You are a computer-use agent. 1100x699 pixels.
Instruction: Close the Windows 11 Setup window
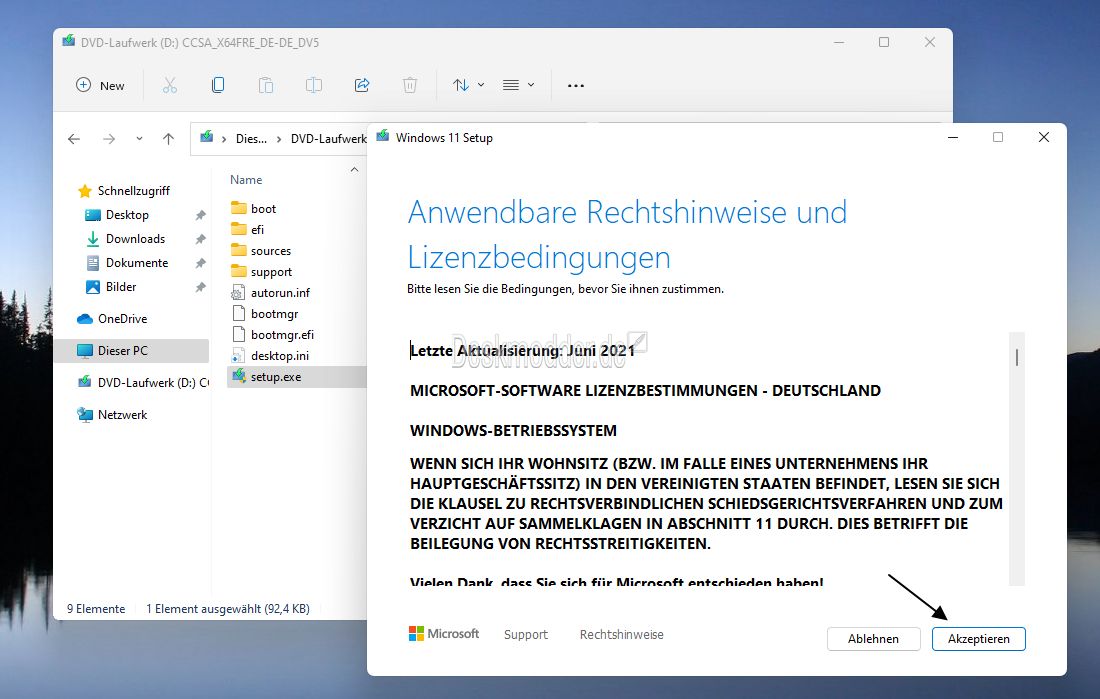[1044, 138]
